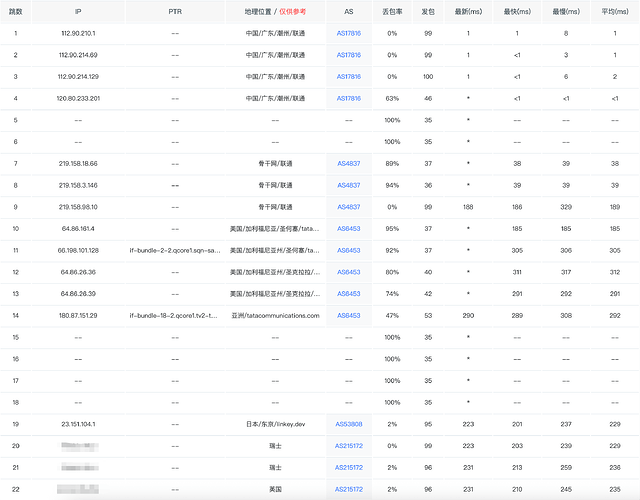
Task: Click the 80% packet loss value
Action: click(392, 272)
